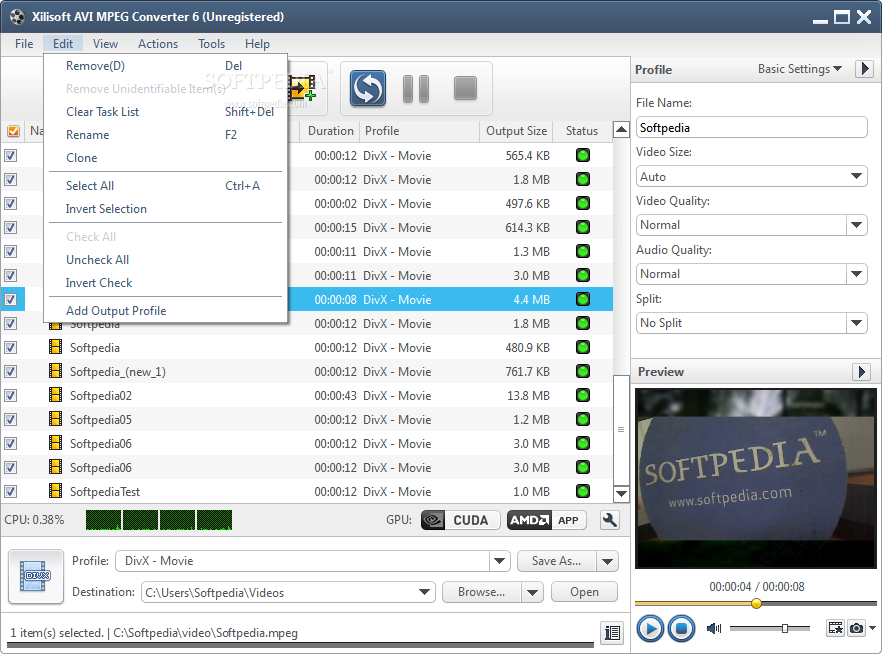This screenshot has width=882, height=654.
Task: Uncheck the checkbox of the highlighted 4.4 MB row
Action: 11,299
